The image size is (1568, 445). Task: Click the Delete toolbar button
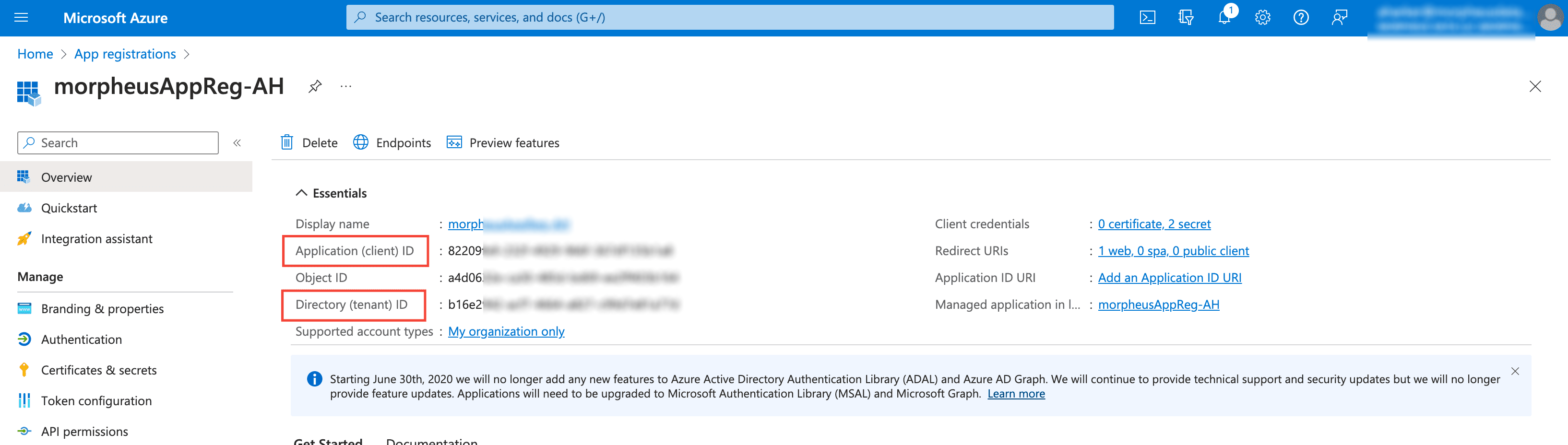pos(309,143)
